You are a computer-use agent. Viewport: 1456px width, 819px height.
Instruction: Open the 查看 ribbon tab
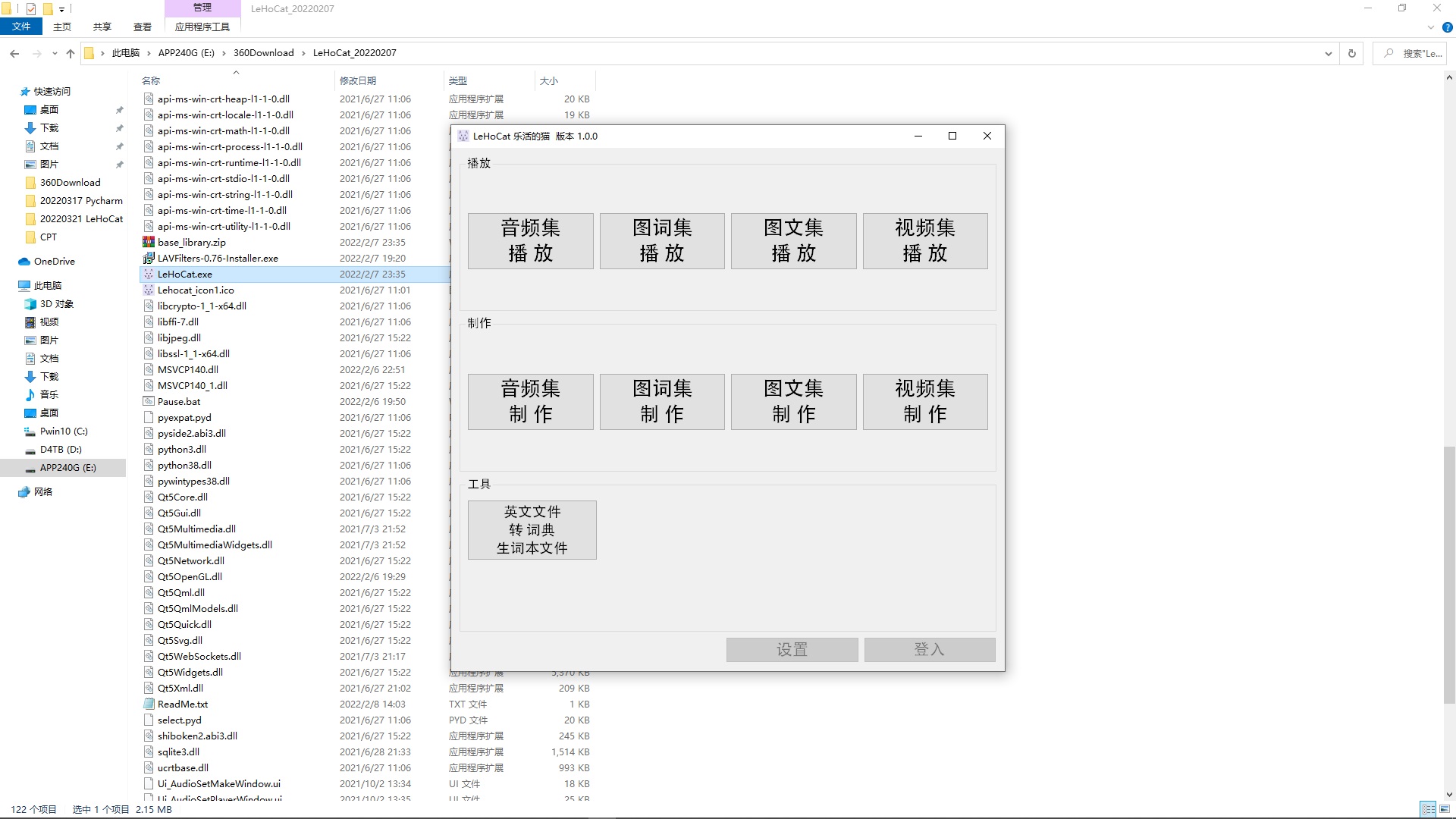pos(143,27)
